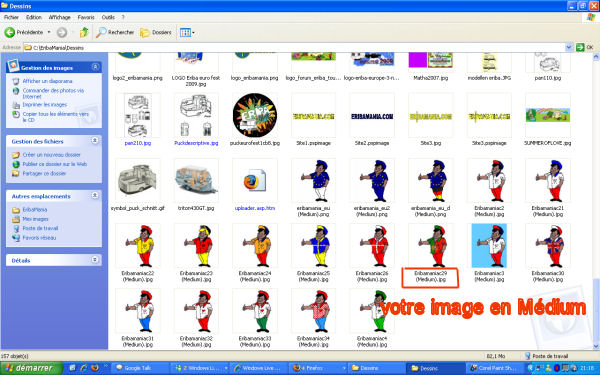Expand the Détails panel
Screen dimensions: 600x375
[95, 260]
